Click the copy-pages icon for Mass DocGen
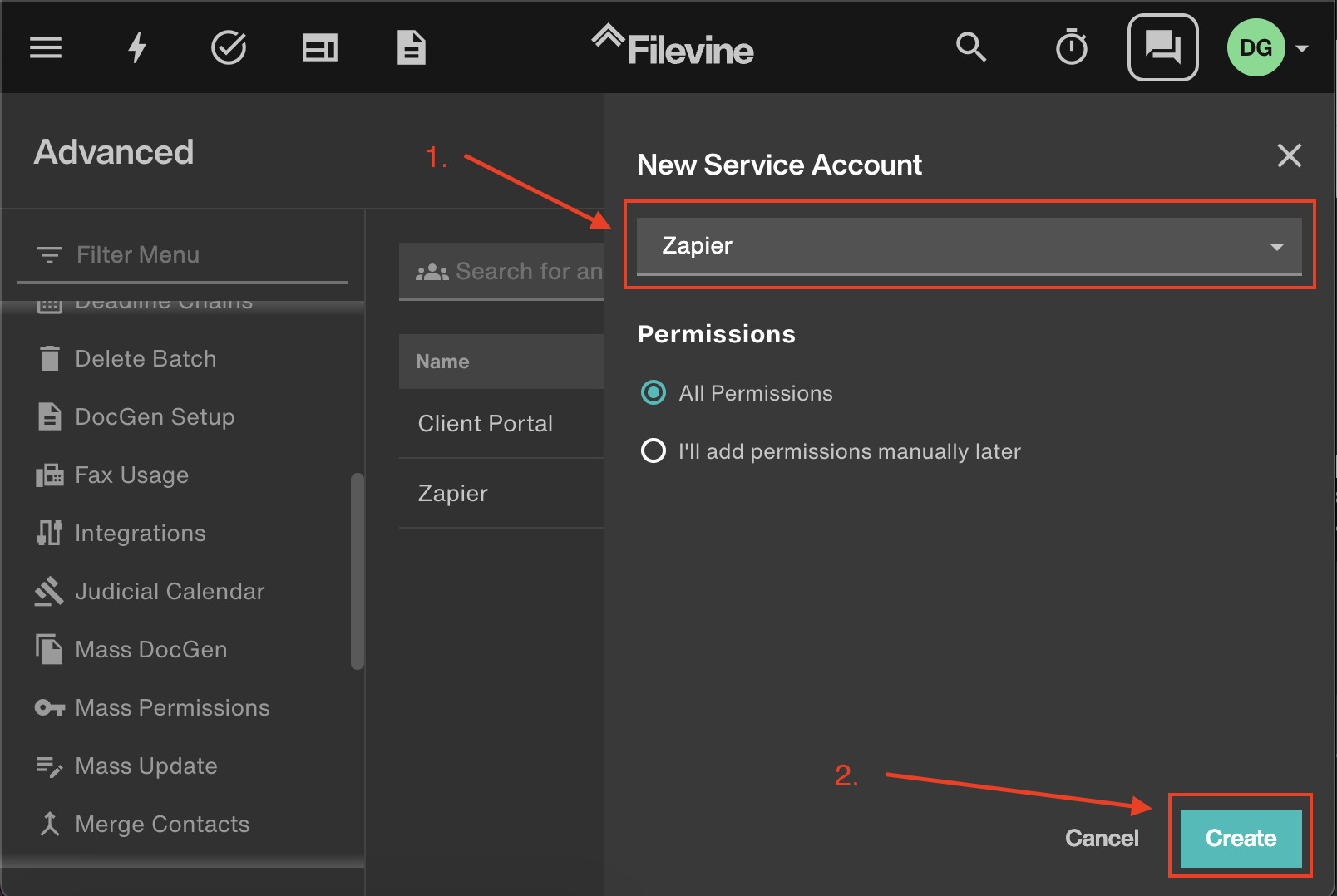This screenshot has height=896, width=1337. click(49, 649)
